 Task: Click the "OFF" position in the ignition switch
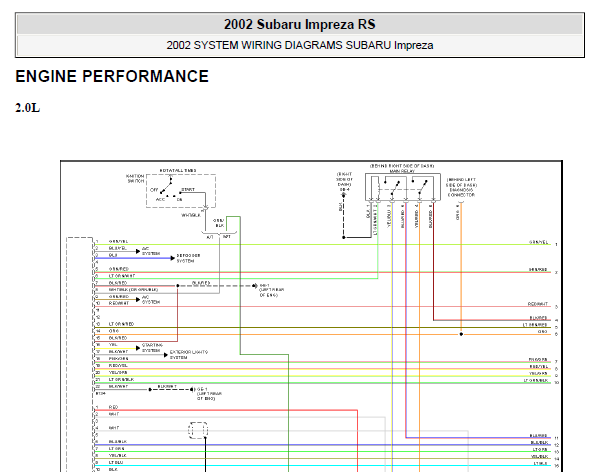(154, 190)
